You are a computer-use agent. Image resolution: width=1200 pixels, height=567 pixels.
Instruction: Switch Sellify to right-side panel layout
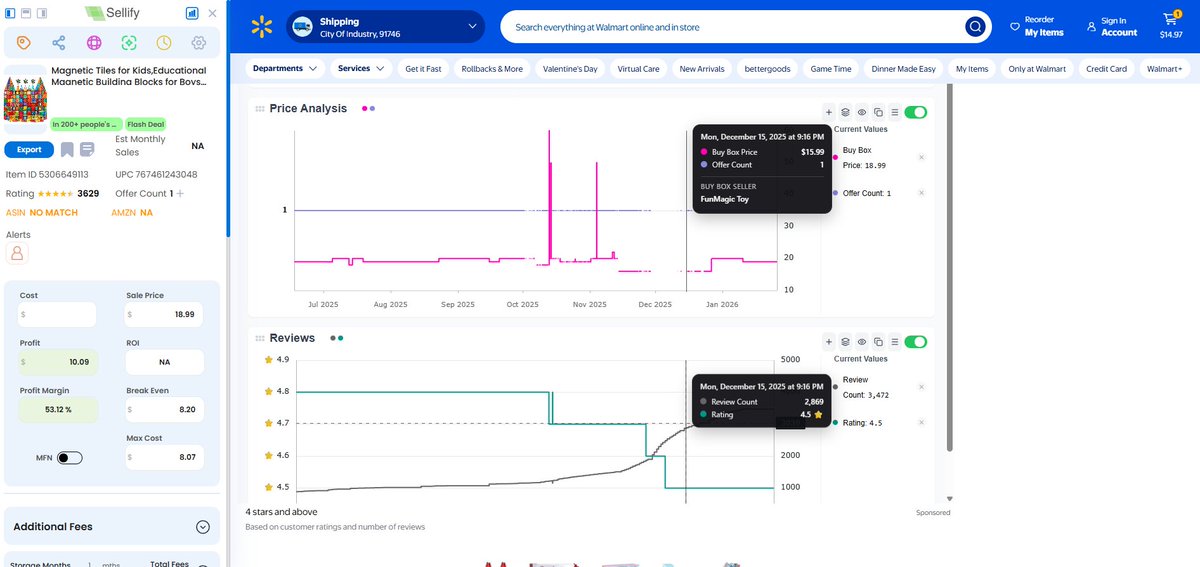point(43,14)
